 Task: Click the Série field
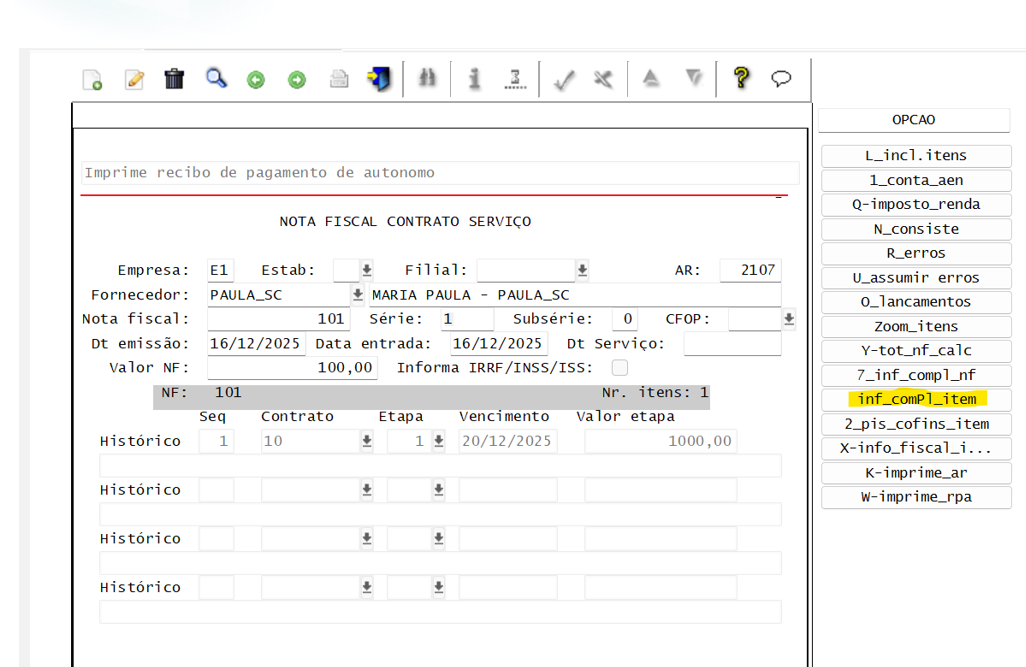click(x=467, y=319)
